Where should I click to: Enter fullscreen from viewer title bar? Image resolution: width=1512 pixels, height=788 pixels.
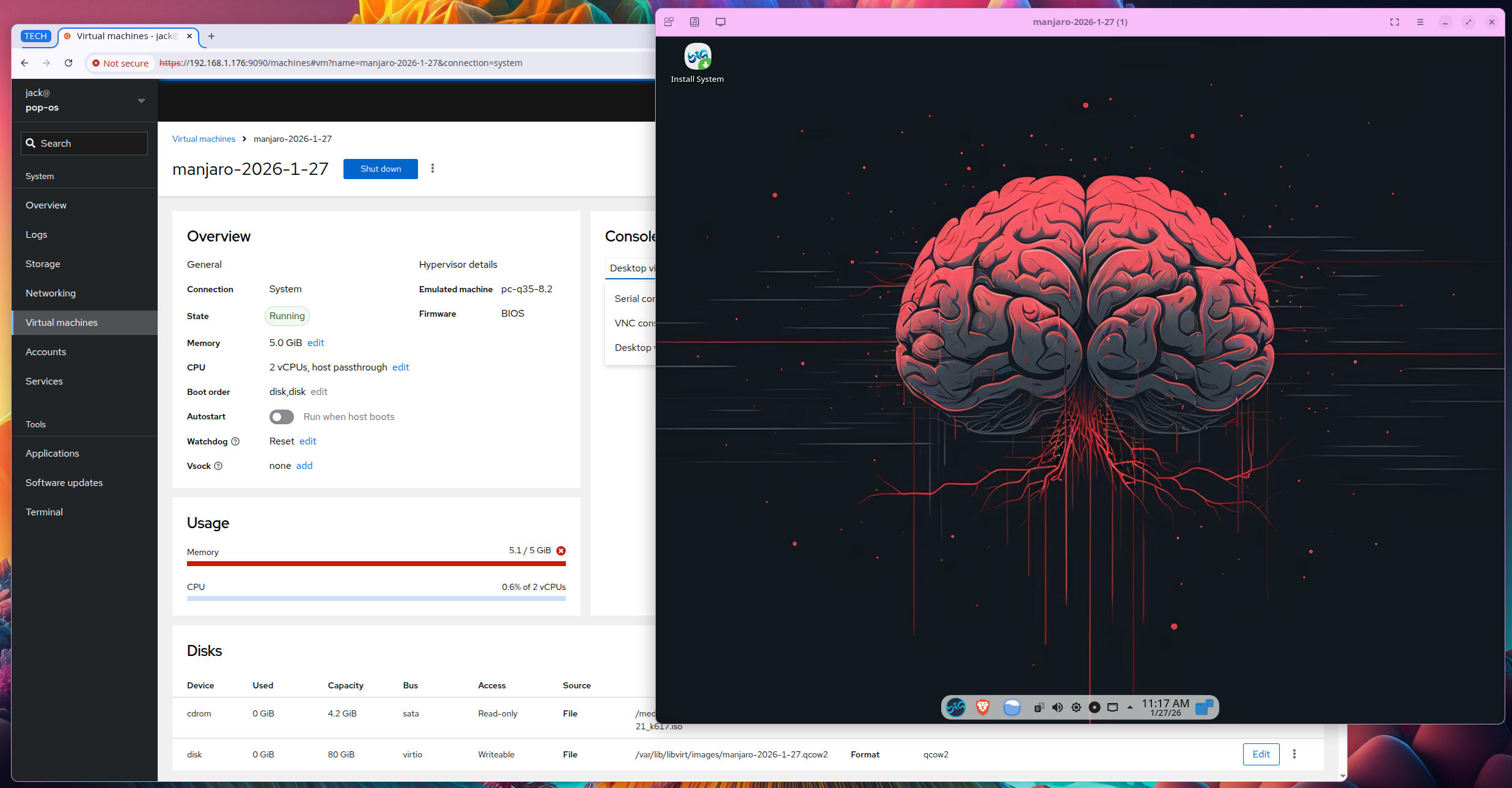1394,21
